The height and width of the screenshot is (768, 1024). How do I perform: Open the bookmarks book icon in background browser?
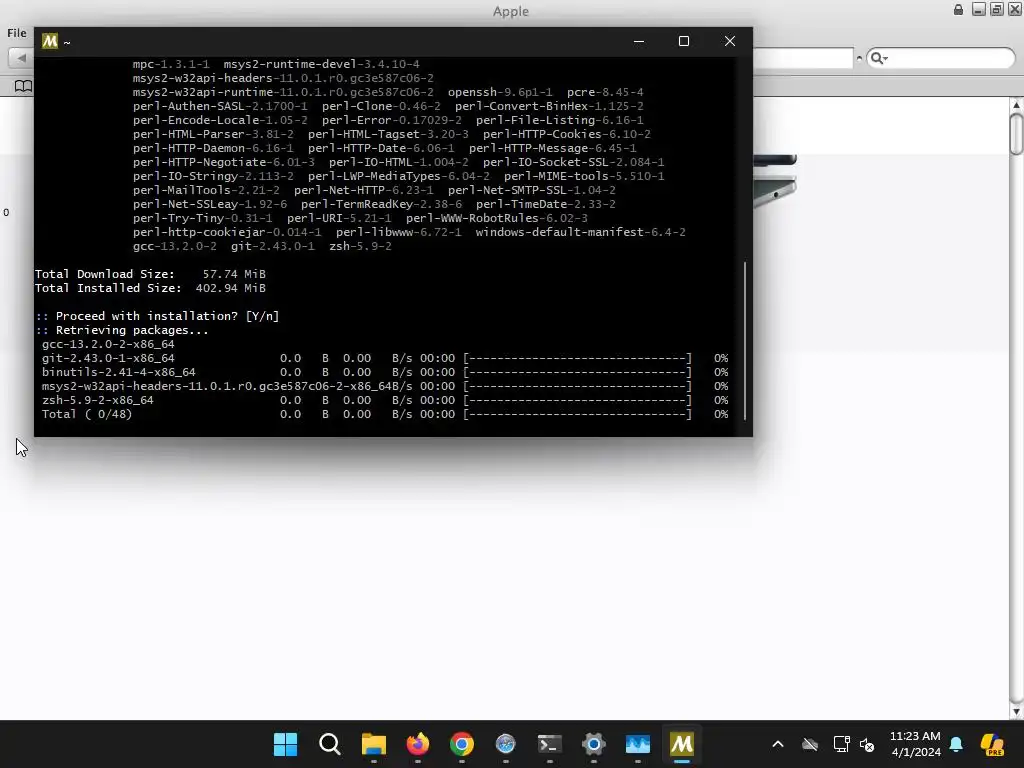click(23, 86)
